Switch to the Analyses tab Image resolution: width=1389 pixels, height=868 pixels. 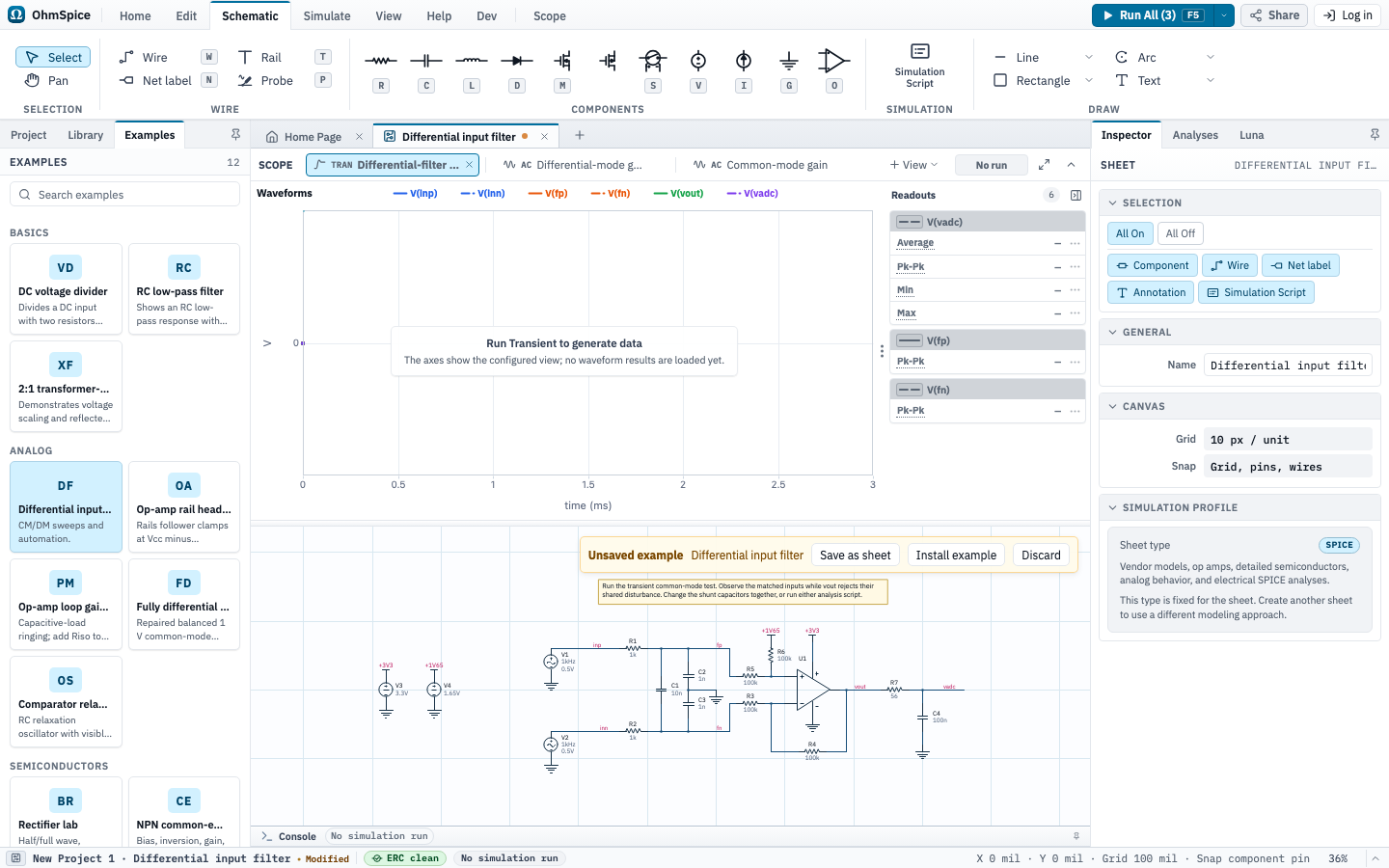click(1195, 135)
